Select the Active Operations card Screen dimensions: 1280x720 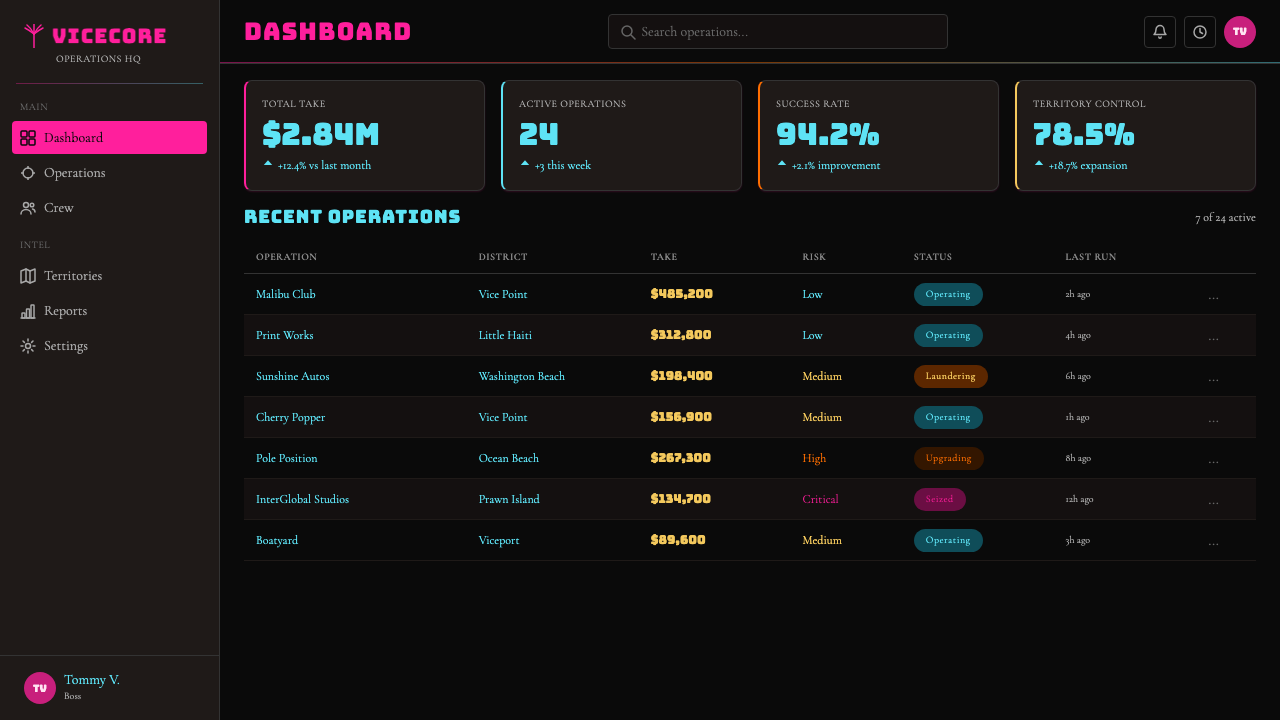621,135
